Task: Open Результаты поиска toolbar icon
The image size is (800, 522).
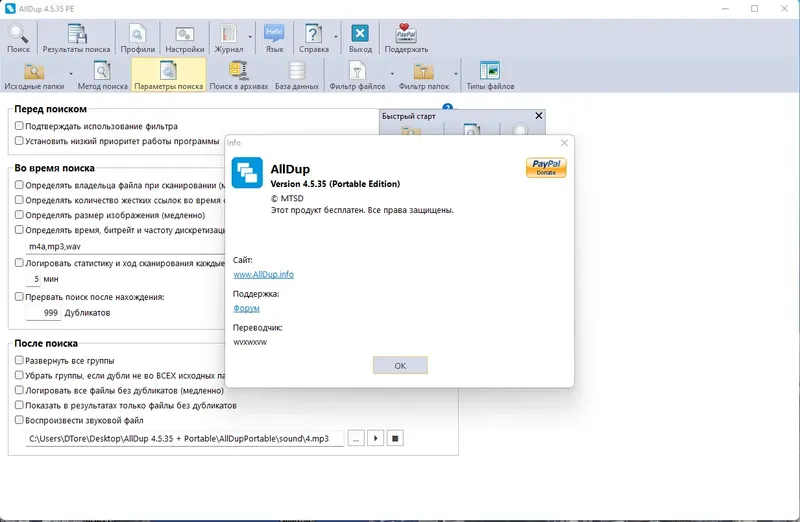Action: (x=77, y=38)
